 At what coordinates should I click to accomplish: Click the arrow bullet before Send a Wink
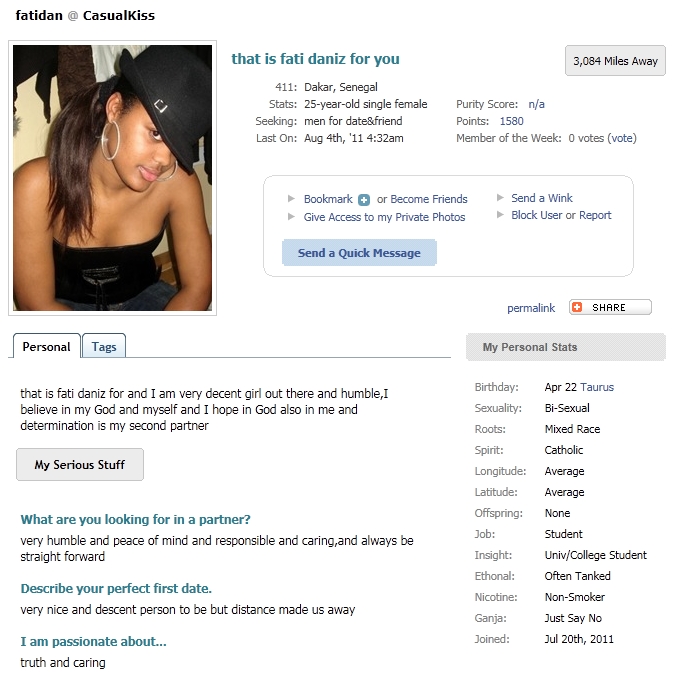[x=500, y=197]
